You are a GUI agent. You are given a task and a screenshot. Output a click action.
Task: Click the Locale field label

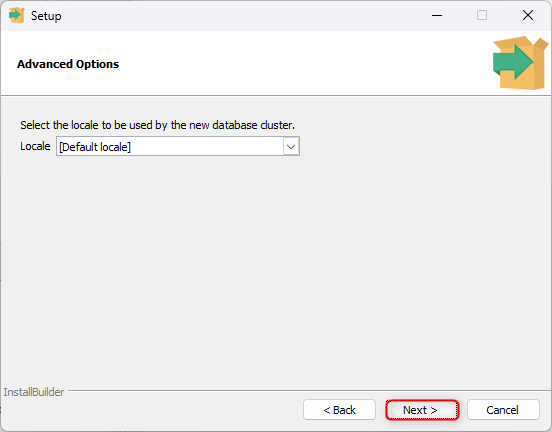[x=35, y=146]
